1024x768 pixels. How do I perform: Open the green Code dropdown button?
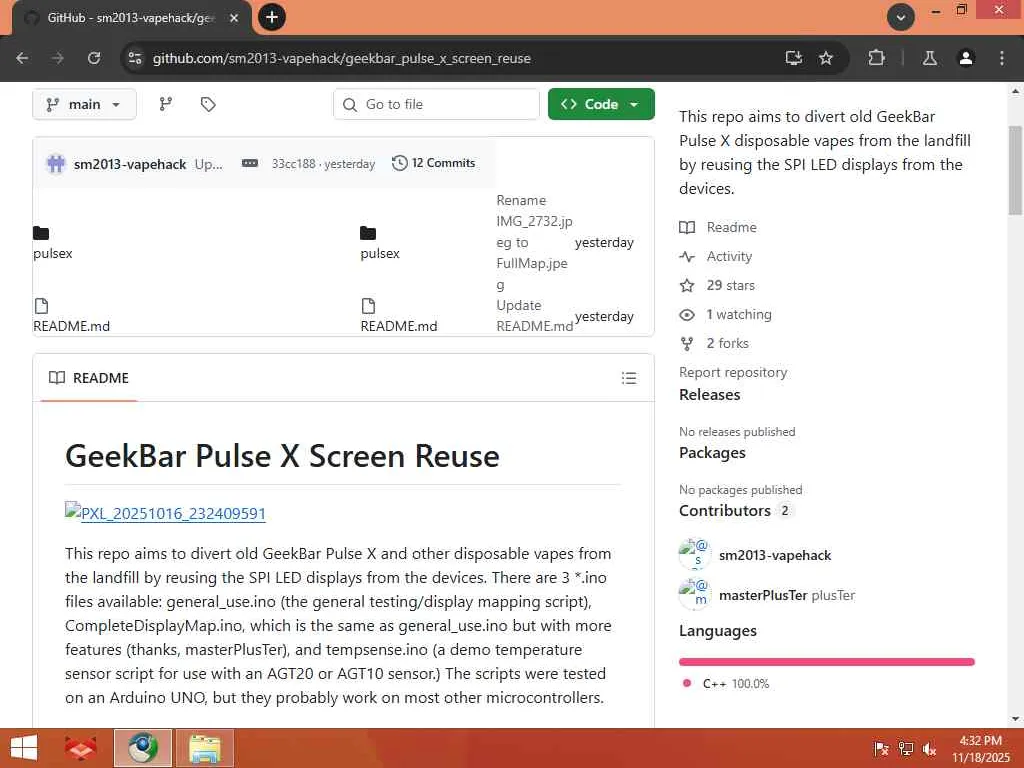[x=601, y=104]
